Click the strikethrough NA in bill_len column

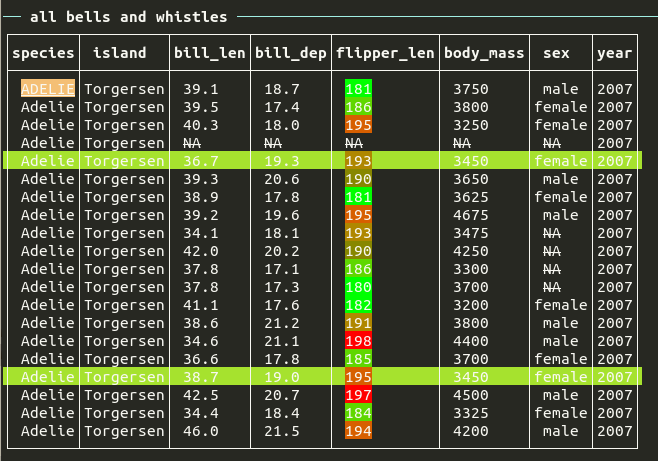(192, 143)
